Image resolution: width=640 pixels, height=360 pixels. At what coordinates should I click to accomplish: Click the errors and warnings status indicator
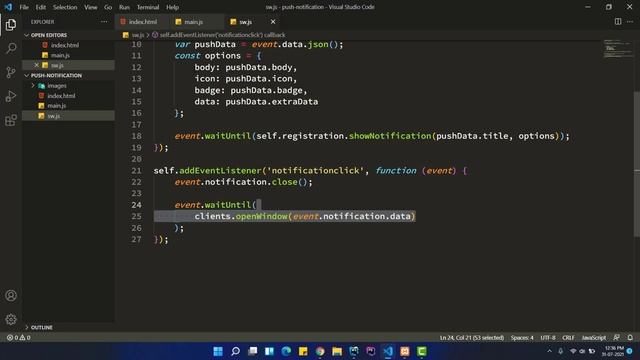point(19,338)
